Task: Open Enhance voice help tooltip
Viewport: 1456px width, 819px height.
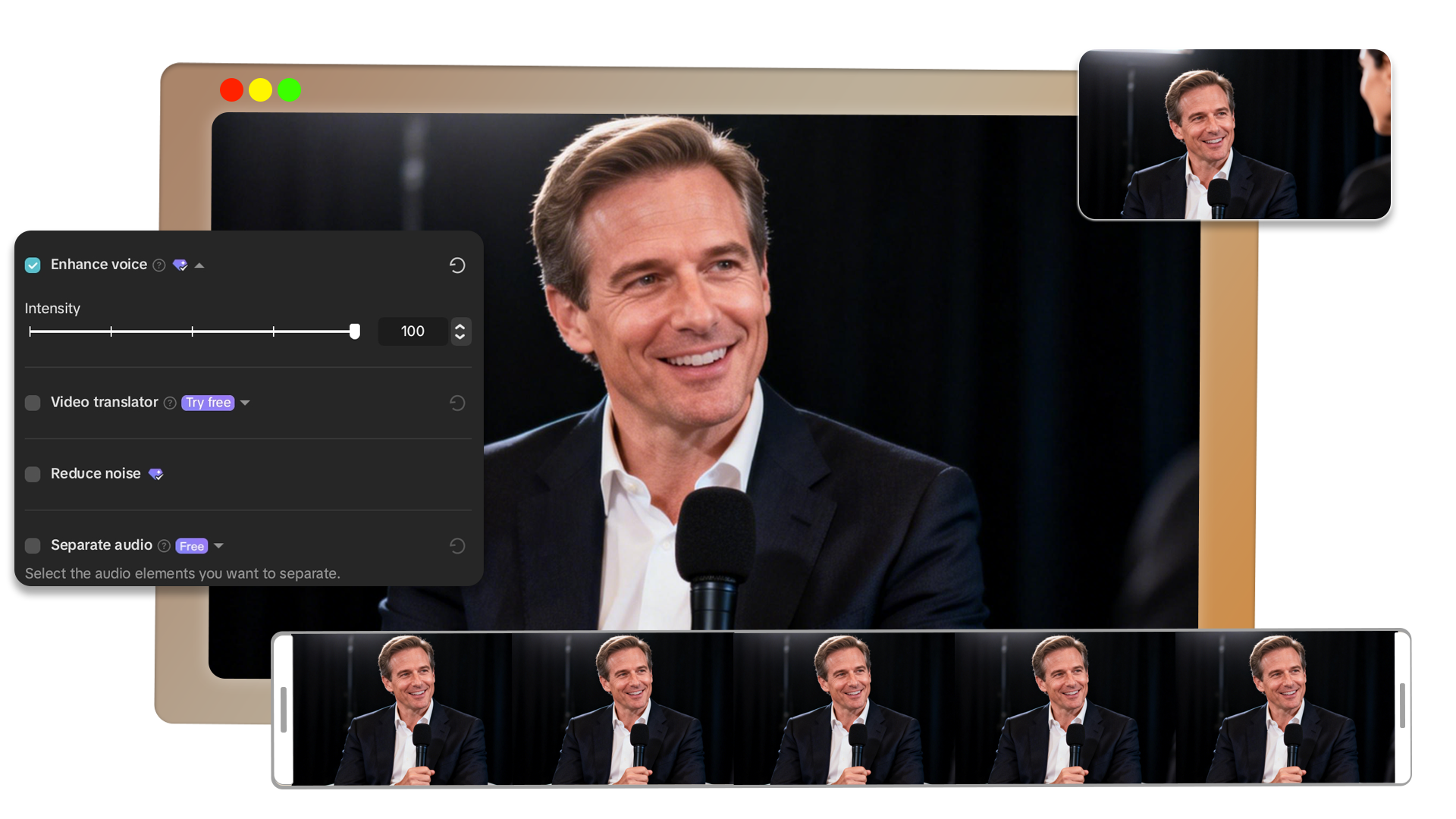Action: [159, 265]
